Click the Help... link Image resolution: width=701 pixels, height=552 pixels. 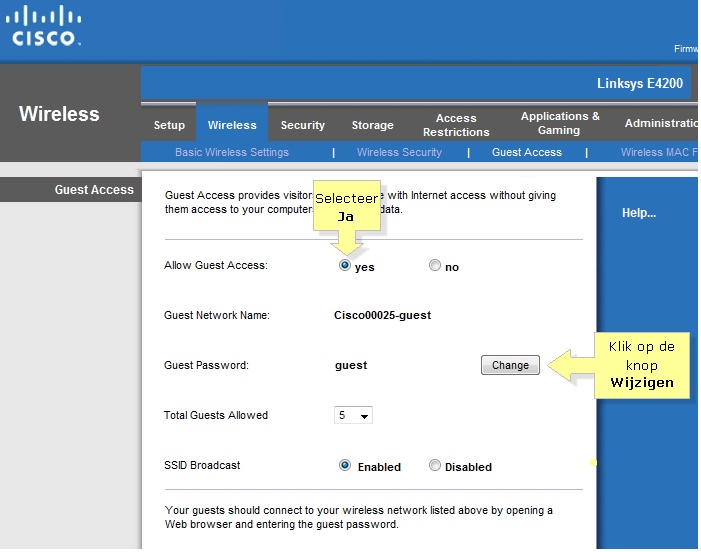pyautogui.click(x=639, y=213)
